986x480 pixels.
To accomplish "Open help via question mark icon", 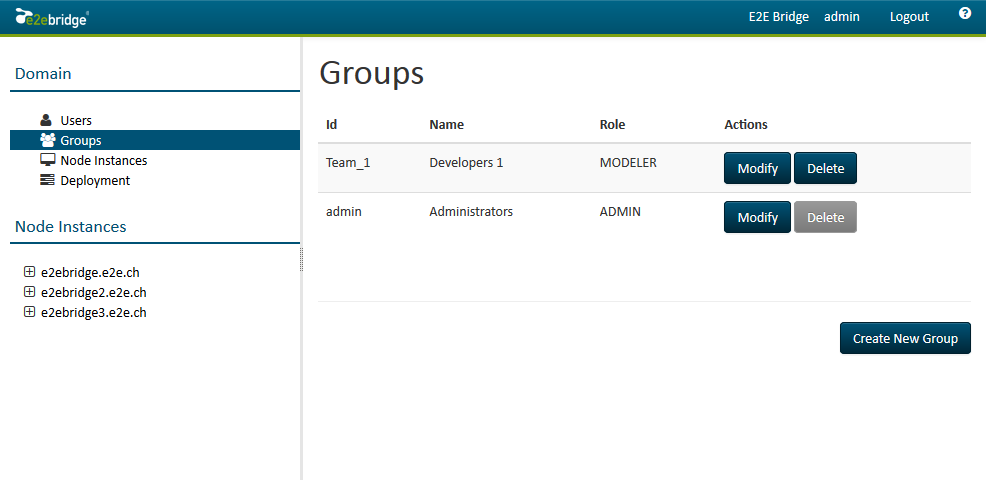I will point(965,14).
